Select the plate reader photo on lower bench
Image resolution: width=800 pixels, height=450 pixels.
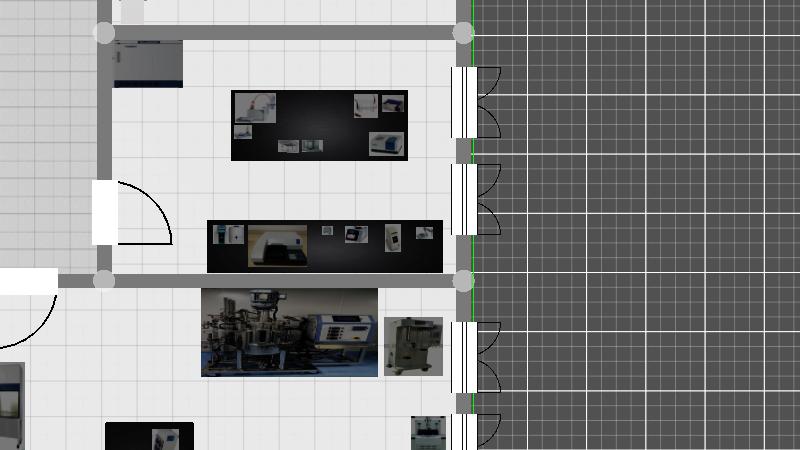click(277, 245)
